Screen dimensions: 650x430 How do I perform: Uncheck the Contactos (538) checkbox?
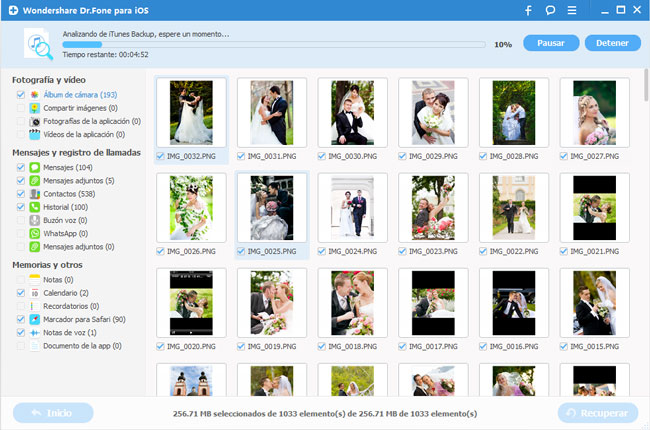(x=21, y=194)
